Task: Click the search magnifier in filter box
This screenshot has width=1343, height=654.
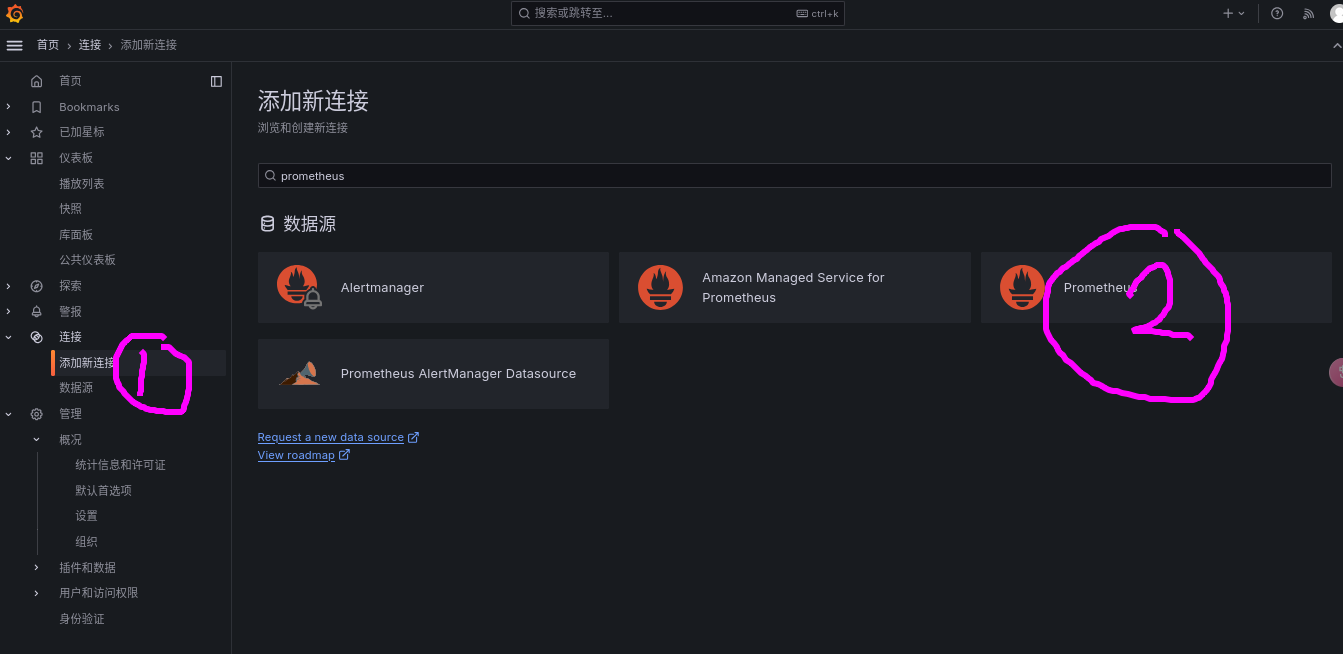Action: [270, 176]
